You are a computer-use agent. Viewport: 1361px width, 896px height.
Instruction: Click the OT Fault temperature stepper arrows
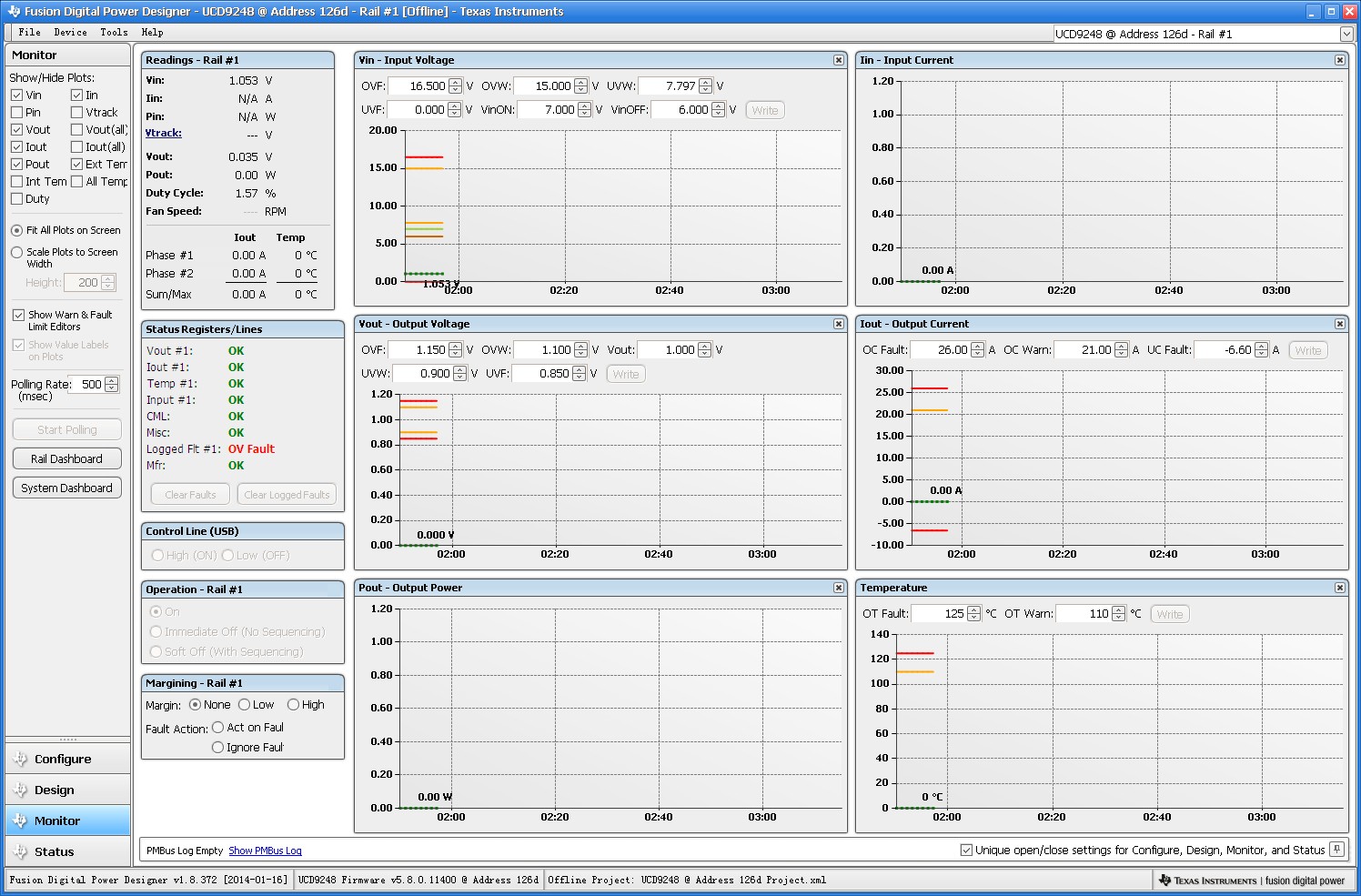[x=973, y=613]
